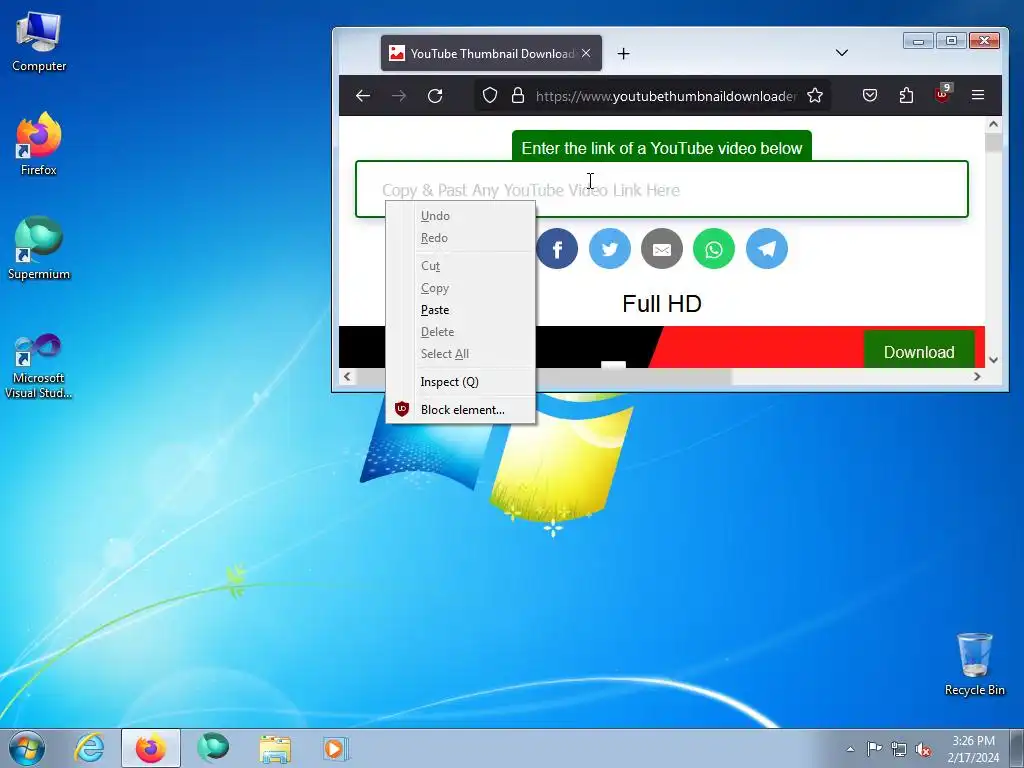Choose Cut in the context menu
The width and height of the screenshot is (1024, 768).
tap(460, 266)
